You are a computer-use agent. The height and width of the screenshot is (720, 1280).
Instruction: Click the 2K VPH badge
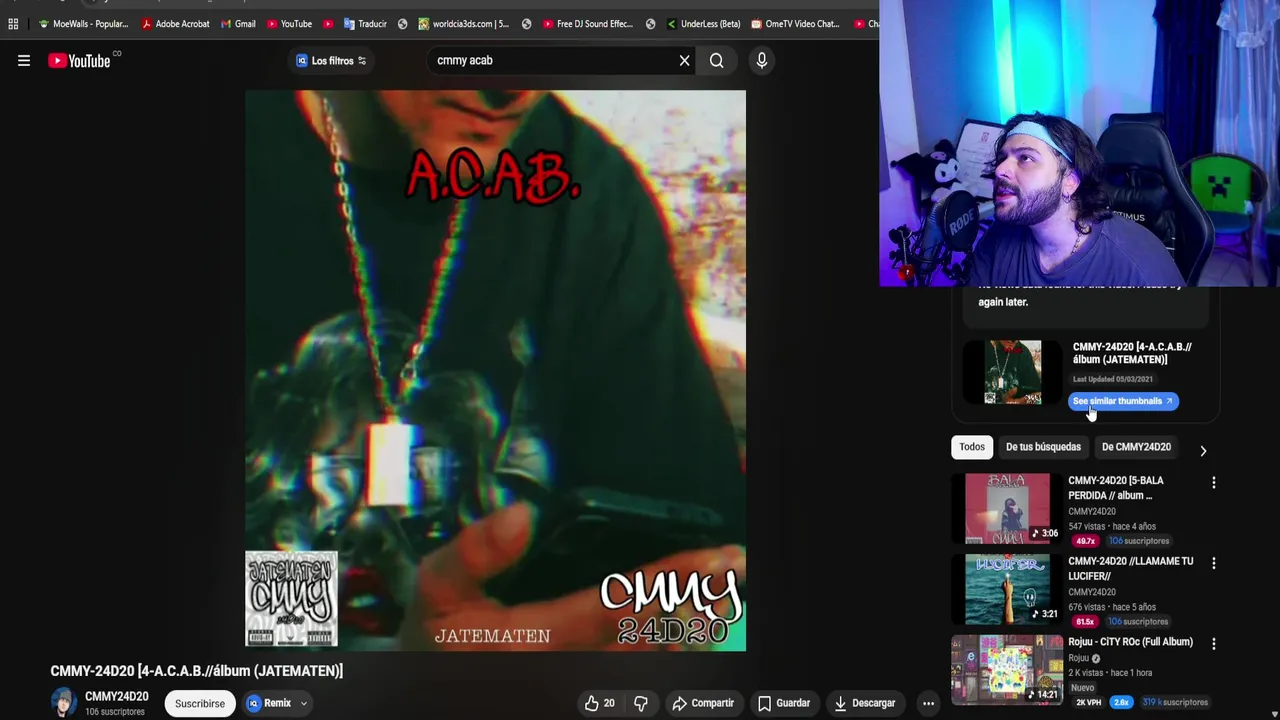[1088, 702]
